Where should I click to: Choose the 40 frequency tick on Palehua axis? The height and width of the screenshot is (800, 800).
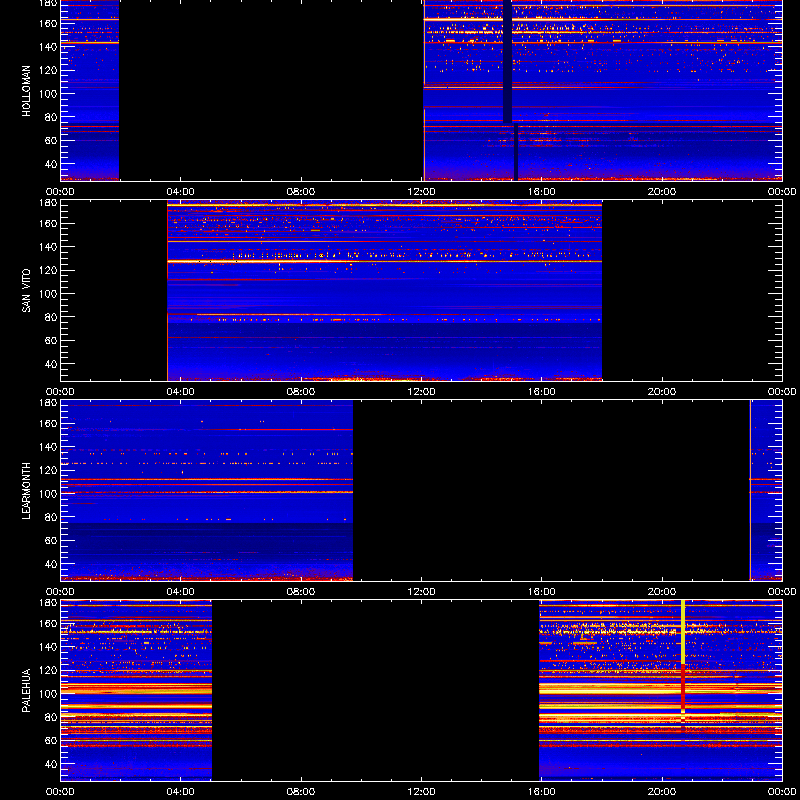pos(51,764)
